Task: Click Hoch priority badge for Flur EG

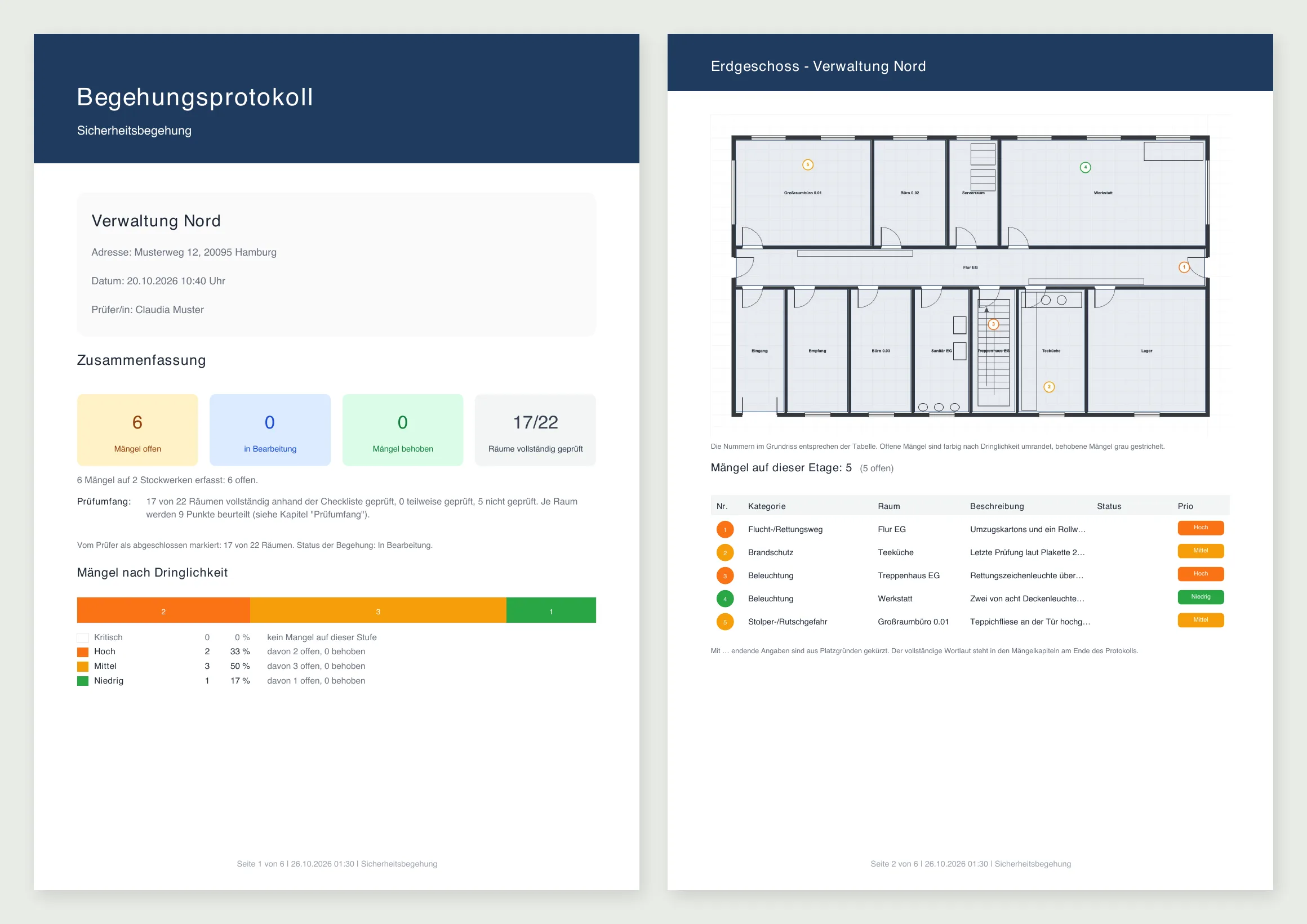Action: pos(1201,528)
